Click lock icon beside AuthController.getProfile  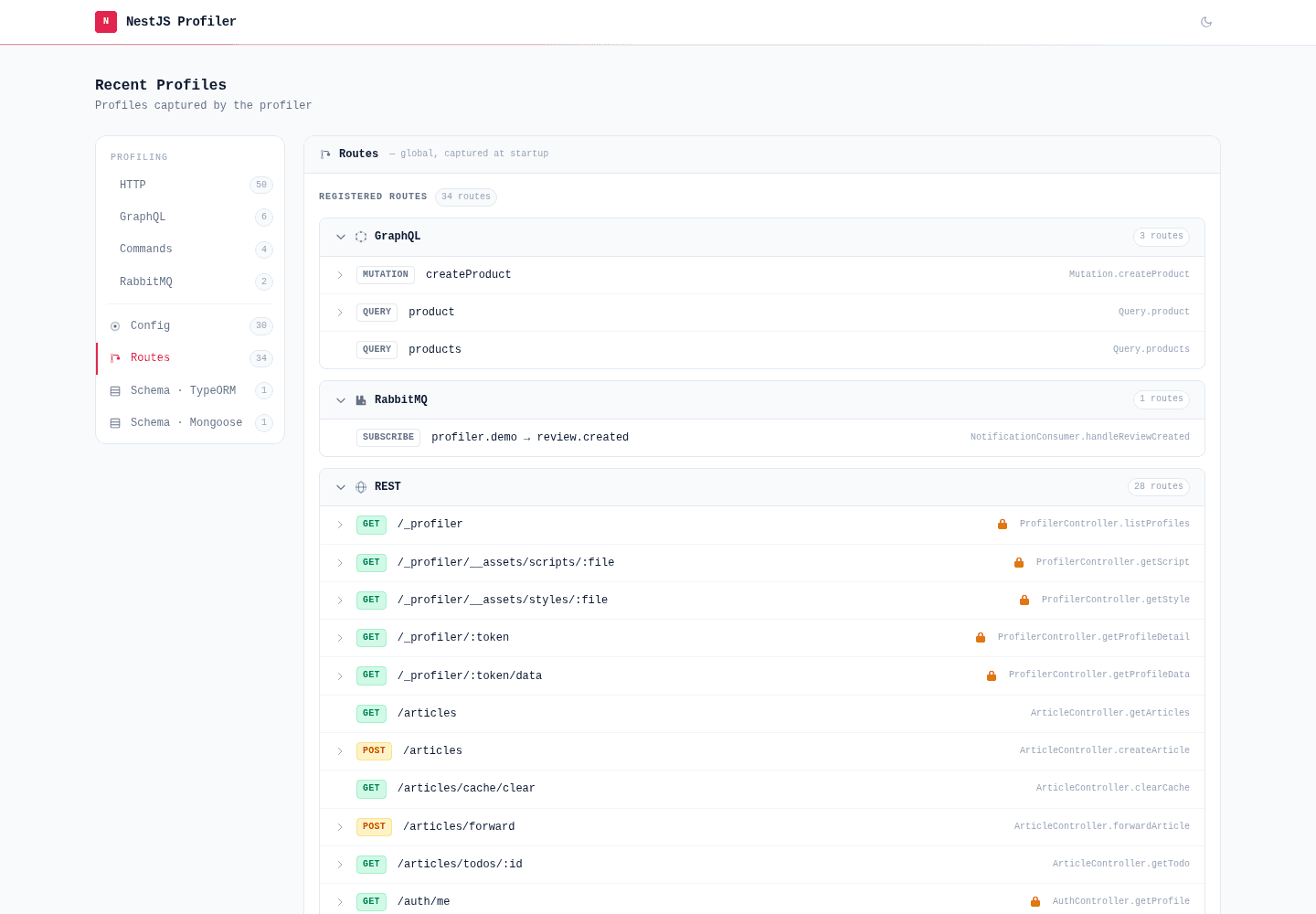pyautogui.click(x=1035, y=902)
